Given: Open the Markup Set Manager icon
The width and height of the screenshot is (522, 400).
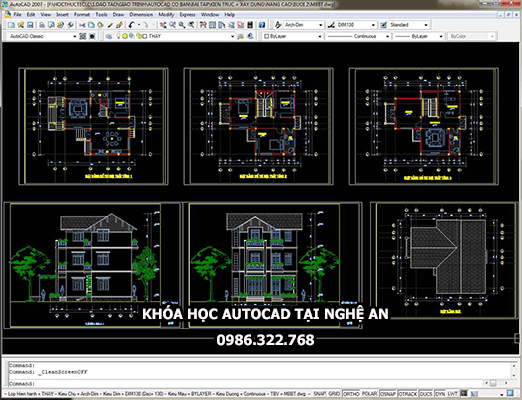Looking at the screenshot, I should click(240, 25).
